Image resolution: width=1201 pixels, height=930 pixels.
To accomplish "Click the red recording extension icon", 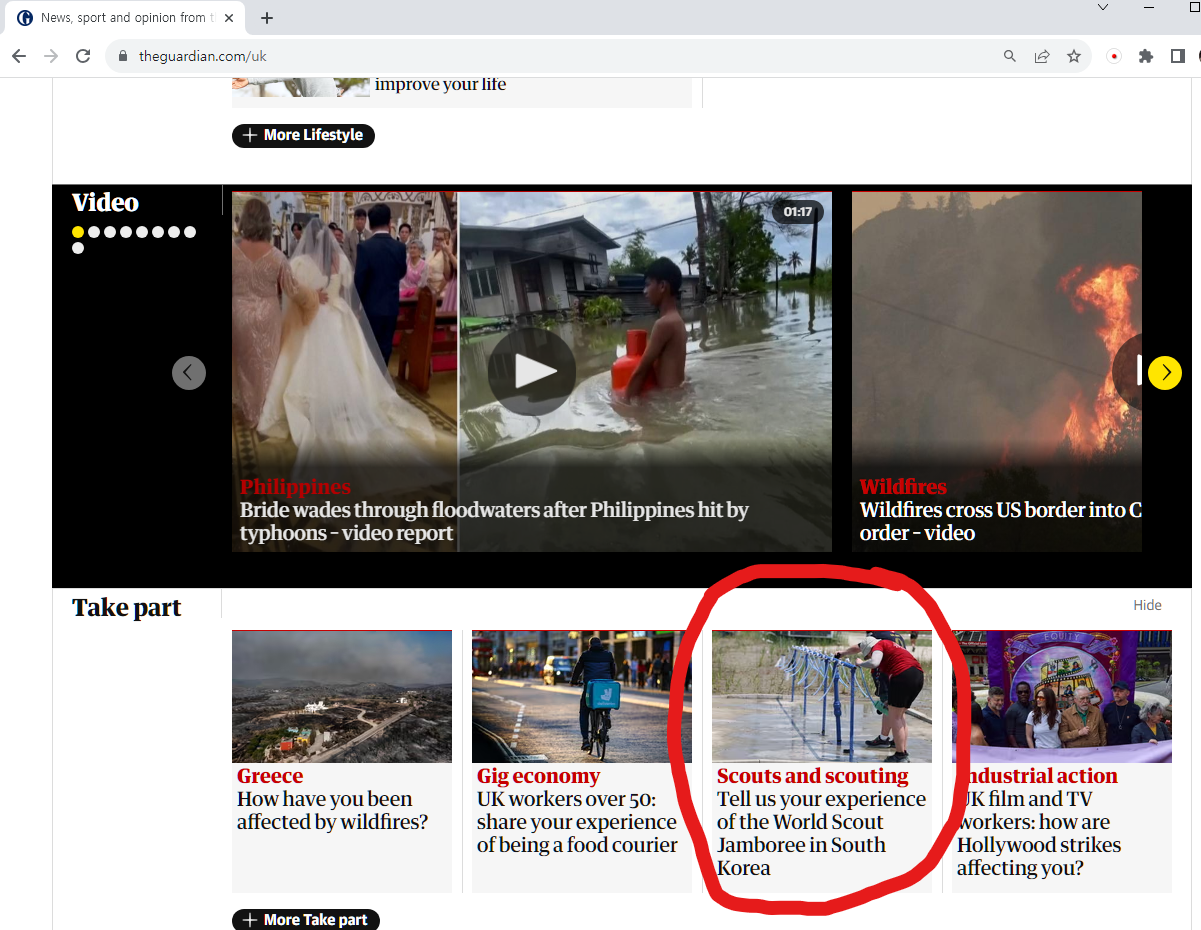I will 1114,56.
